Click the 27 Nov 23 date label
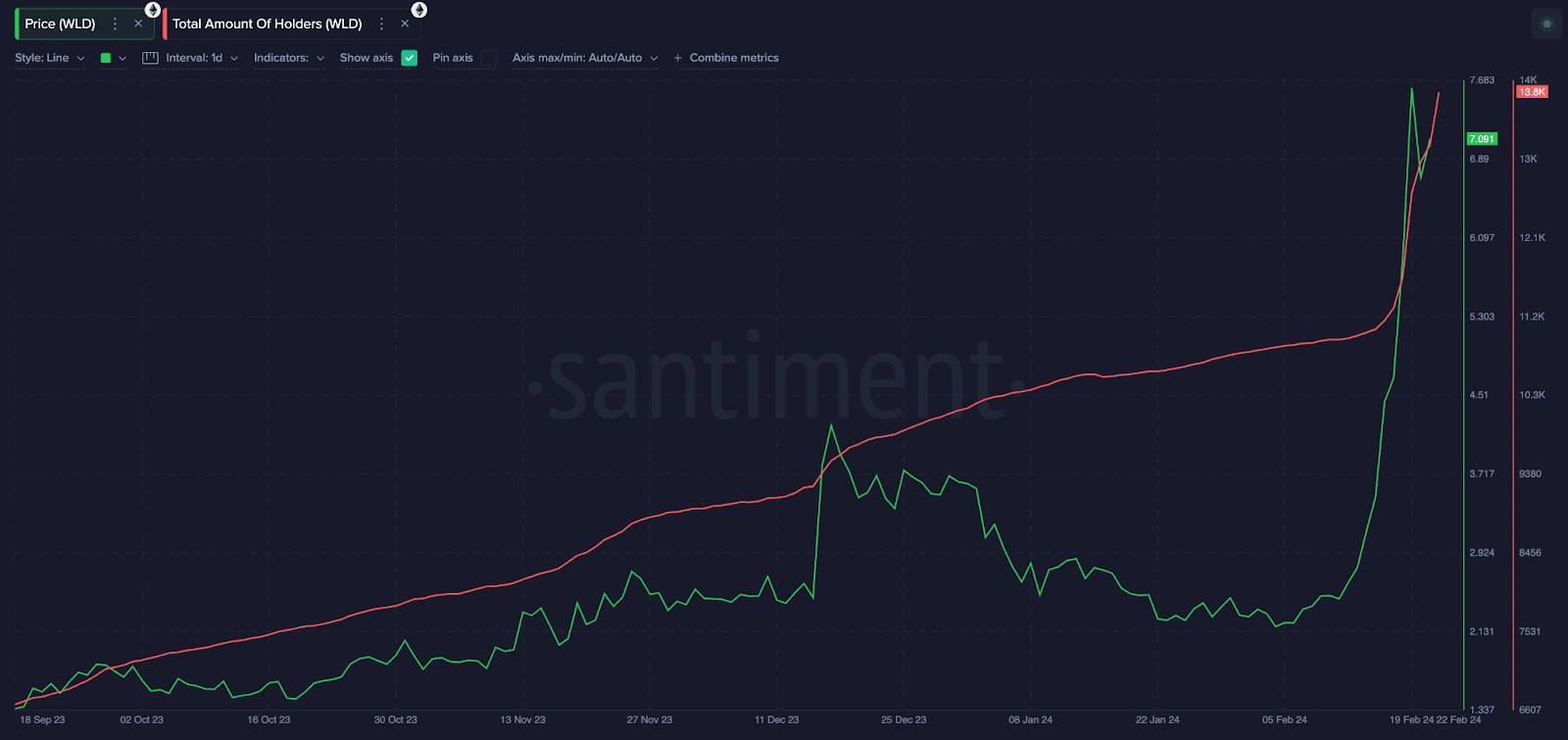Image resolution: width=1568 pixels, height=740 pixels. click(650, 719)
